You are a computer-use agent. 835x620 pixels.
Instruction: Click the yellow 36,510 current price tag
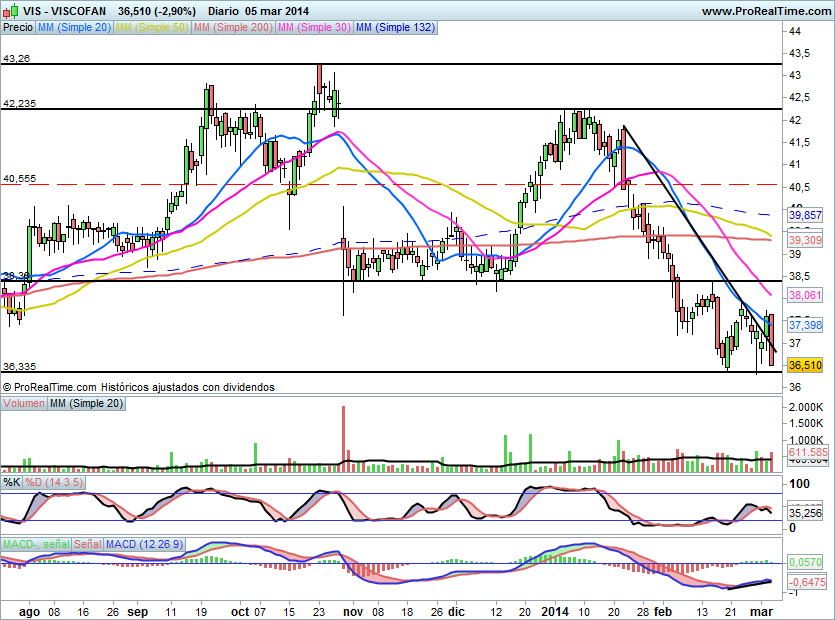coord(805,366)
